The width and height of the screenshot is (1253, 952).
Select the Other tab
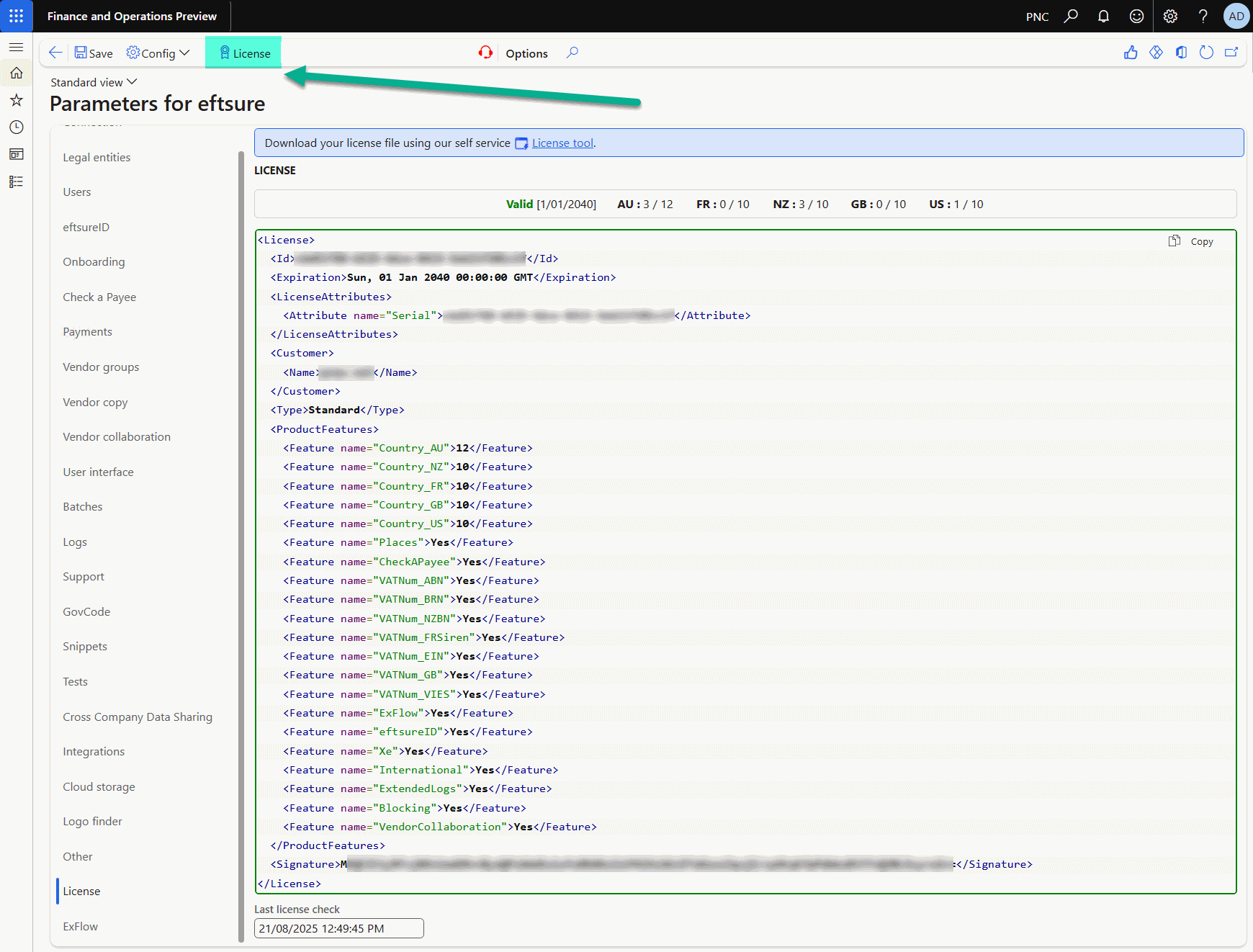78,856
